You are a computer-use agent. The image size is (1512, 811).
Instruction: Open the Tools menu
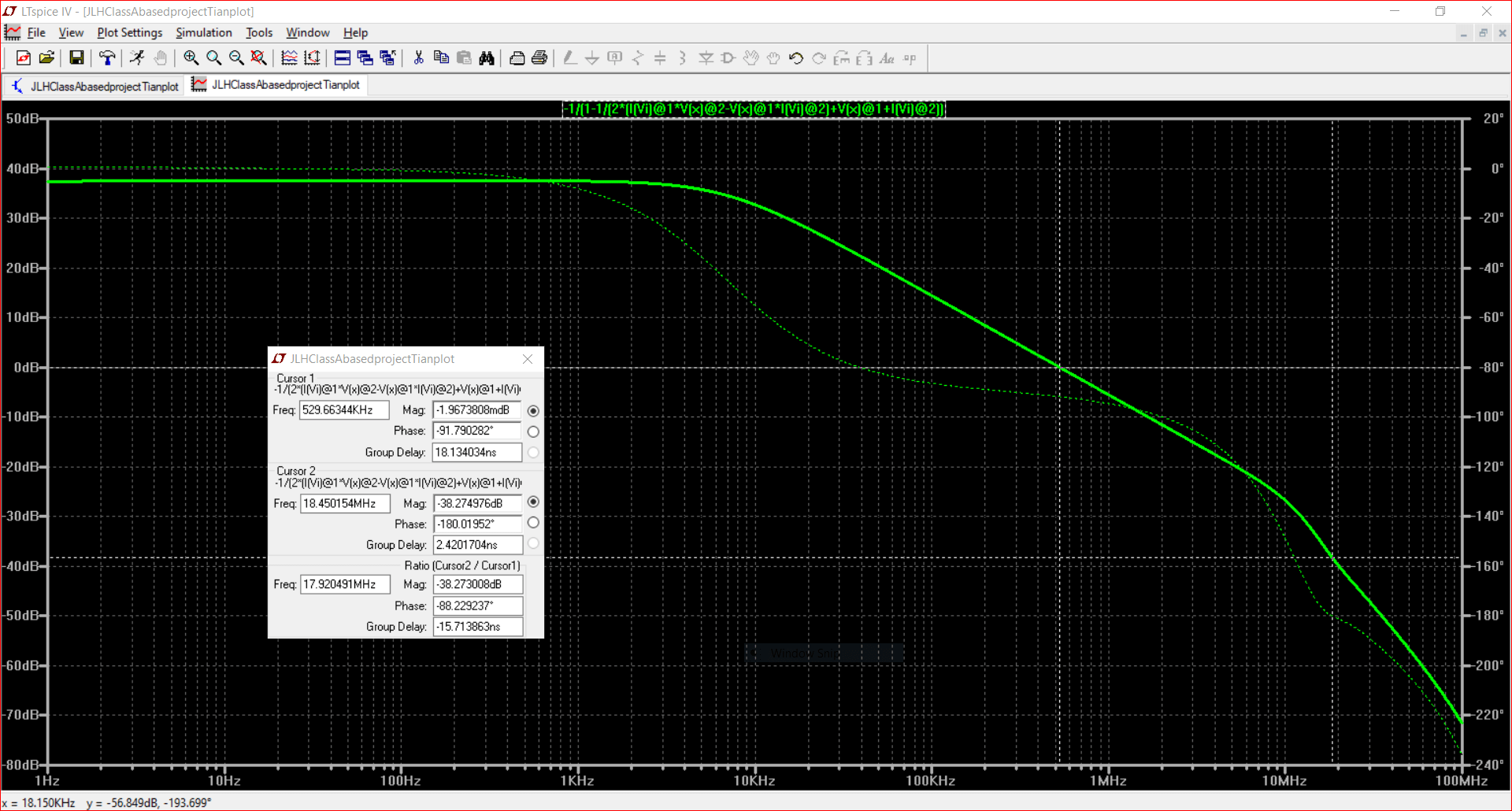click(259, 32)
